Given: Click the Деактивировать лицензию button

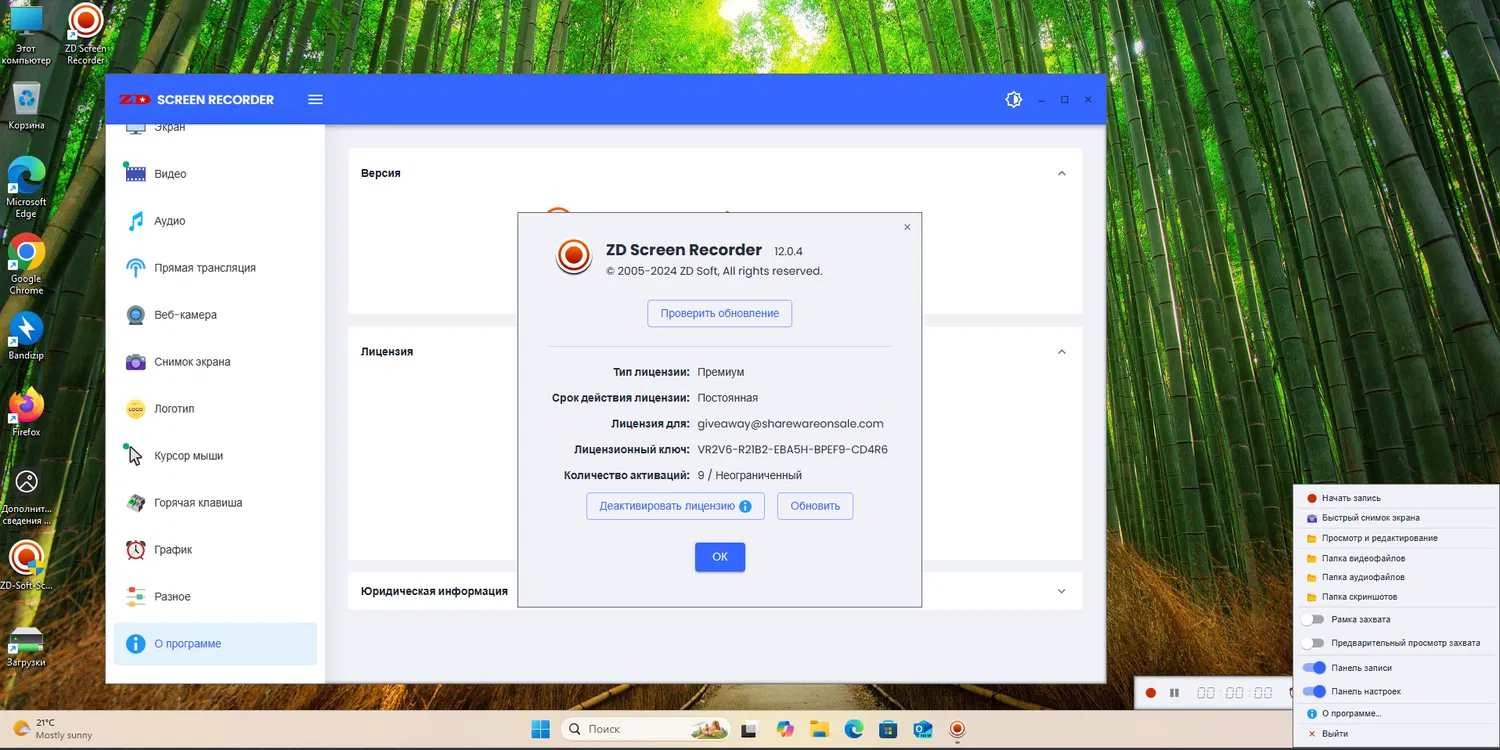Looking at the screenshot, I should tap(675, 506).
